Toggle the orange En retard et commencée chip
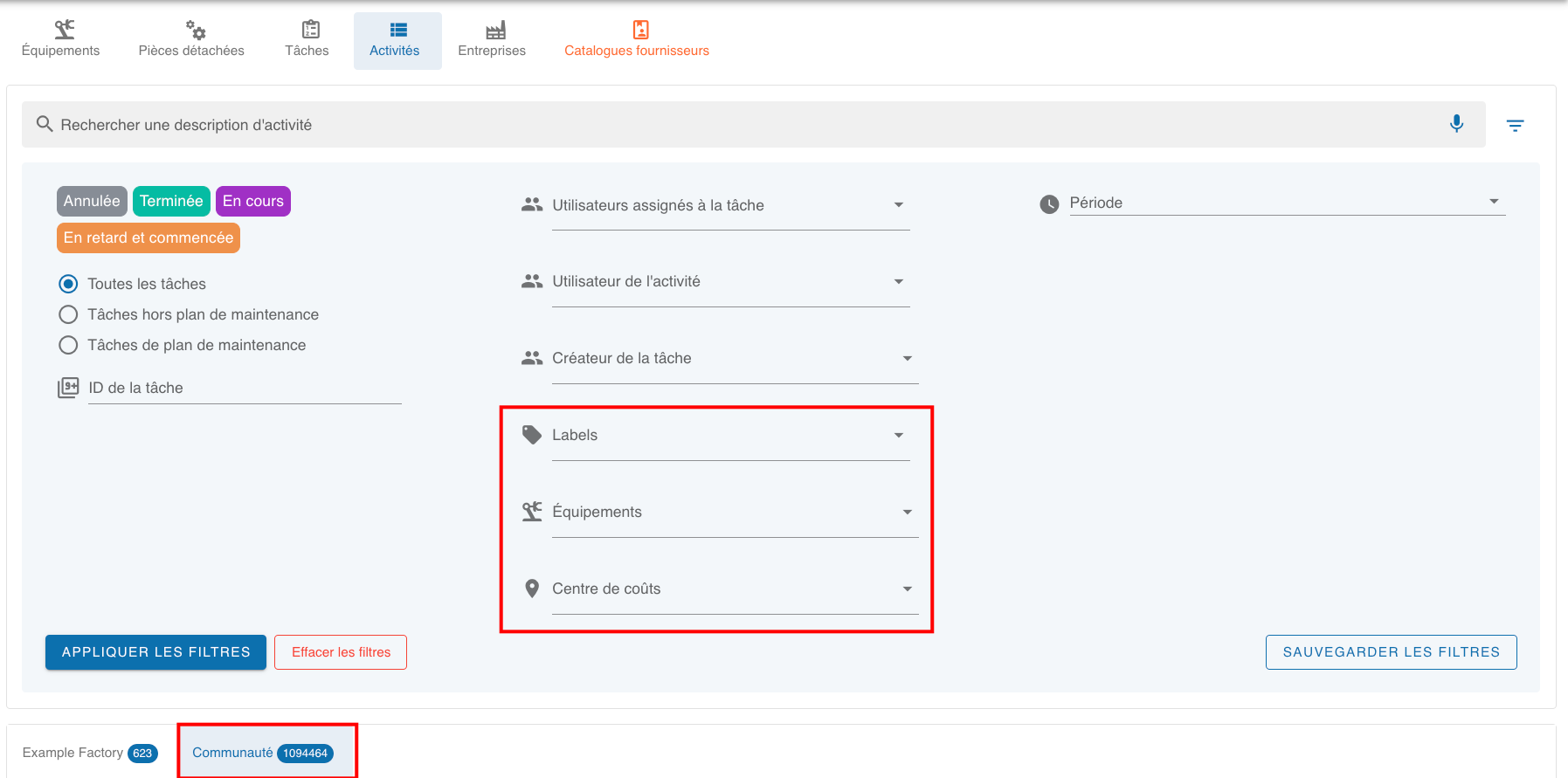The image size is (1568, 778). click(148, 238)
